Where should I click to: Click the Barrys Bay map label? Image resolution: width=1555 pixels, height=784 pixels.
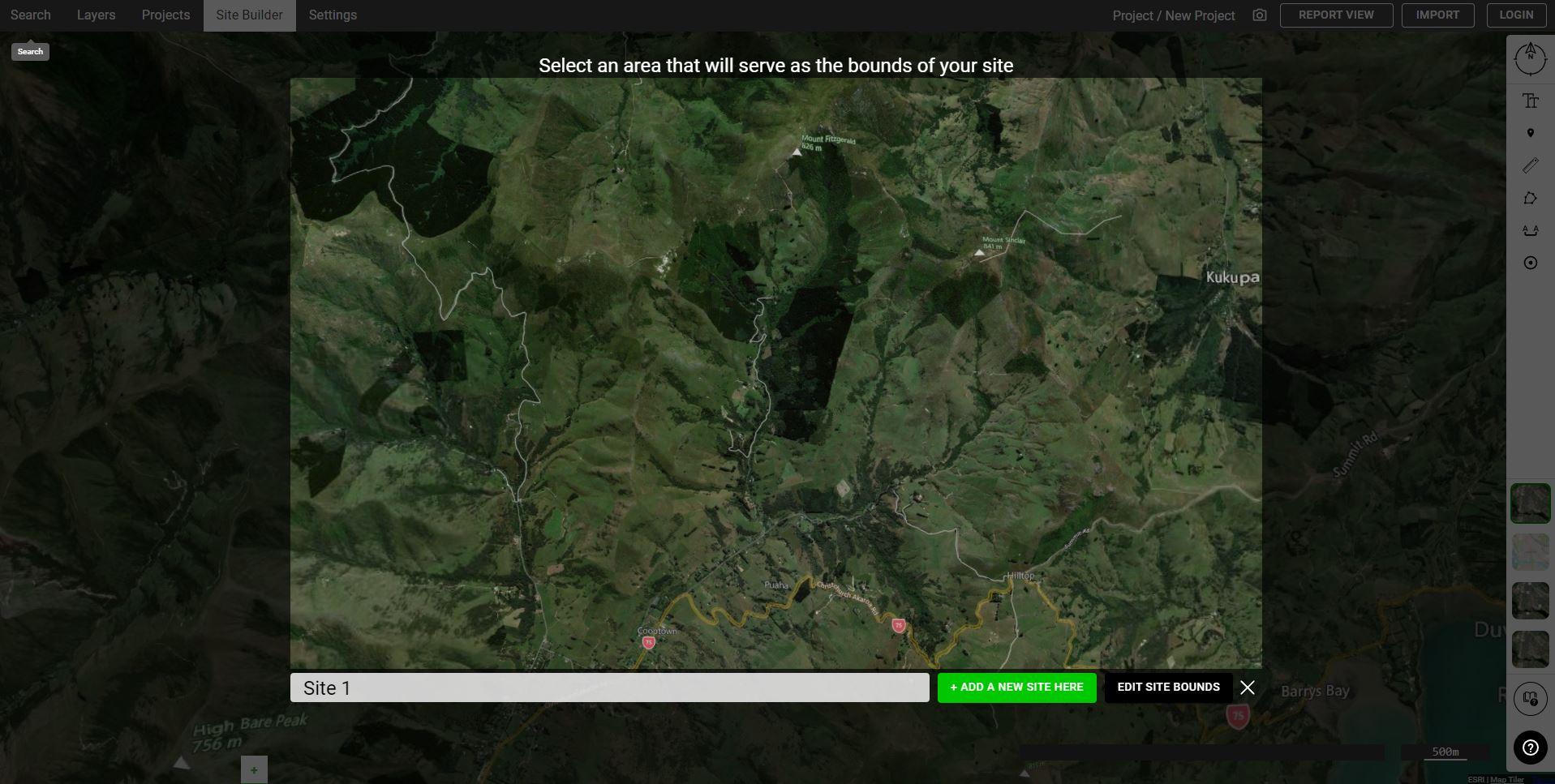click(x=1315, y=691)
